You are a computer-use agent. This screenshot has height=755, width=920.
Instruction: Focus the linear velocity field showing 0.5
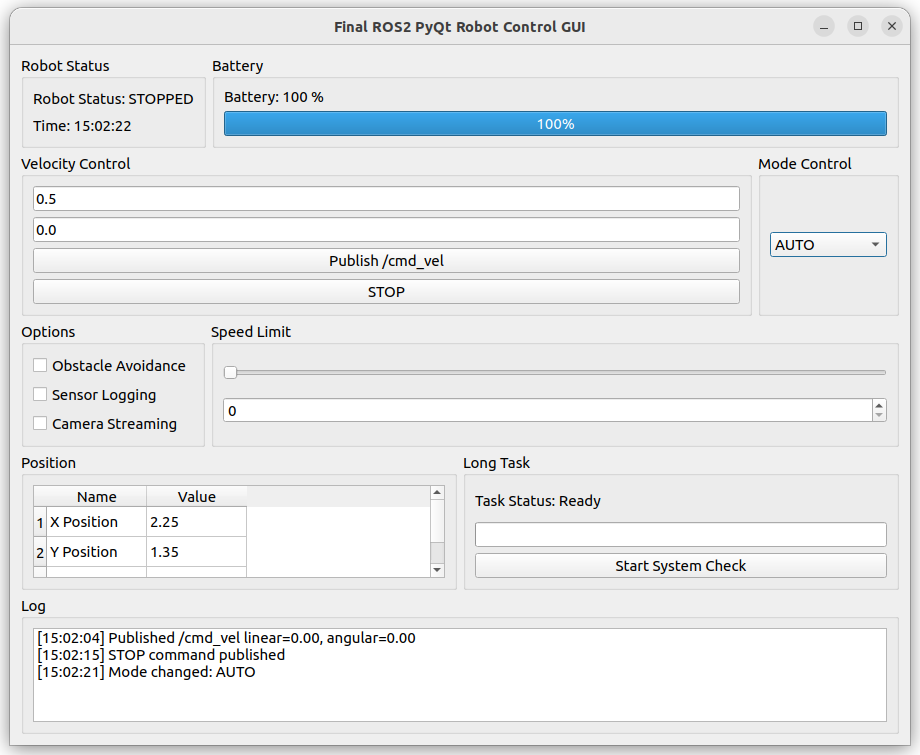pos(386,199)
